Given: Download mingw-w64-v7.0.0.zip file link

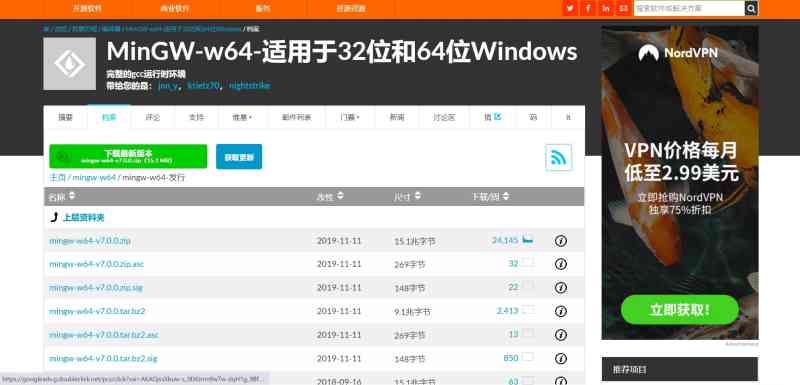Looking at the screenshot, I should tap(90, 241).
